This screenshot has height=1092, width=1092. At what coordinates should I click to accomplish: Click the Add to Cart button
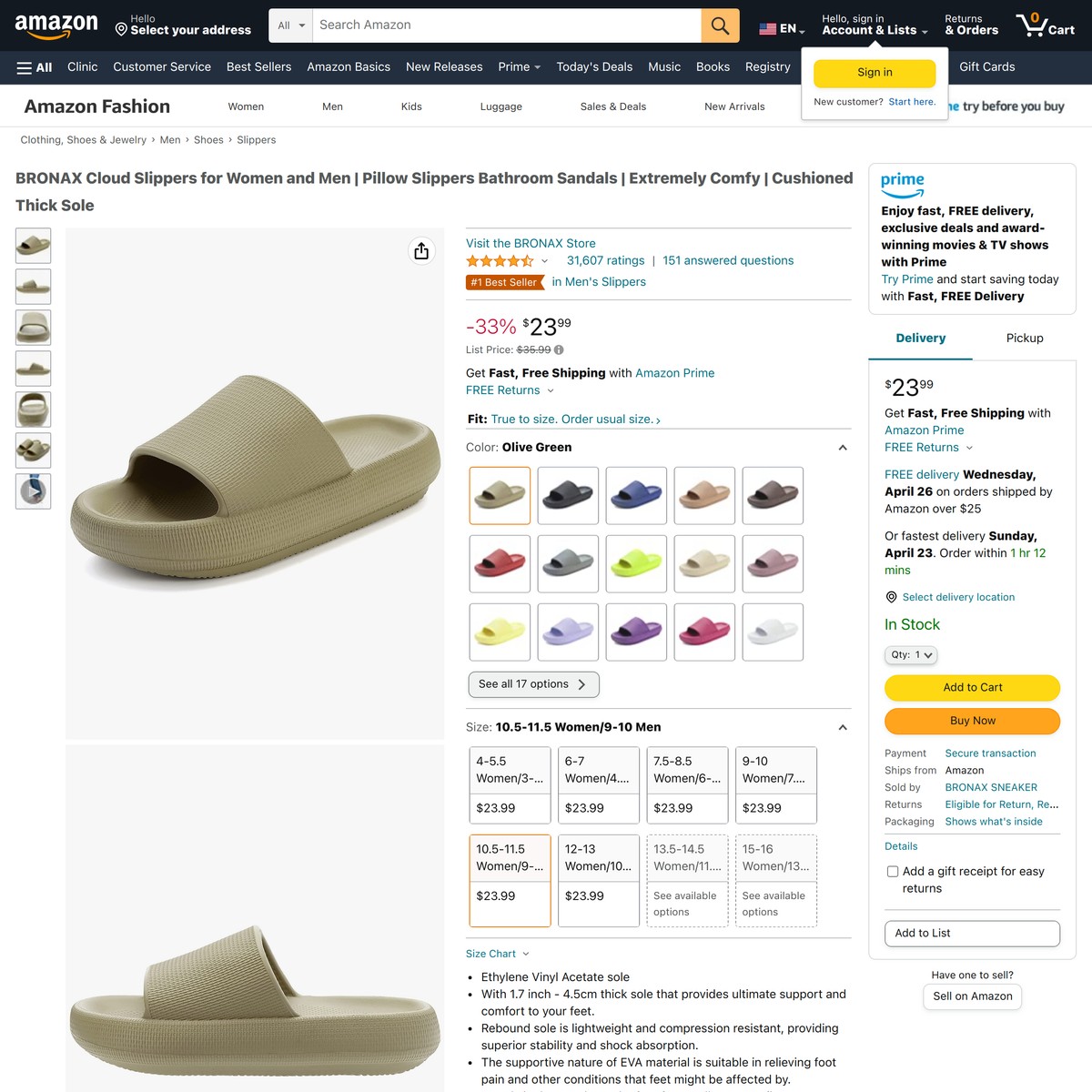pos(972,687)
